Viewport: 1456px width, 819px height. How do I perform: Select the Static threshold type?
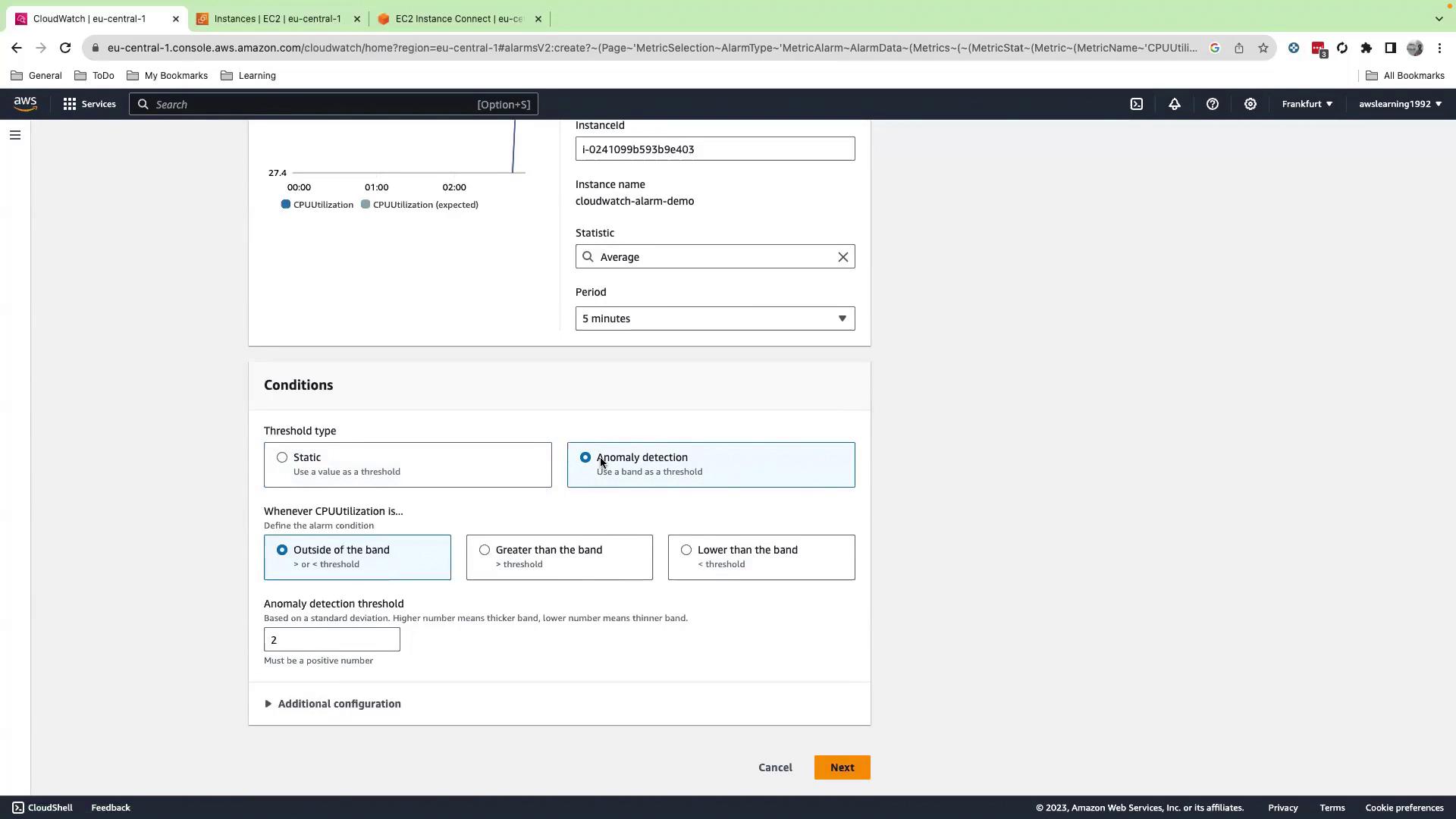click(282, 457)
